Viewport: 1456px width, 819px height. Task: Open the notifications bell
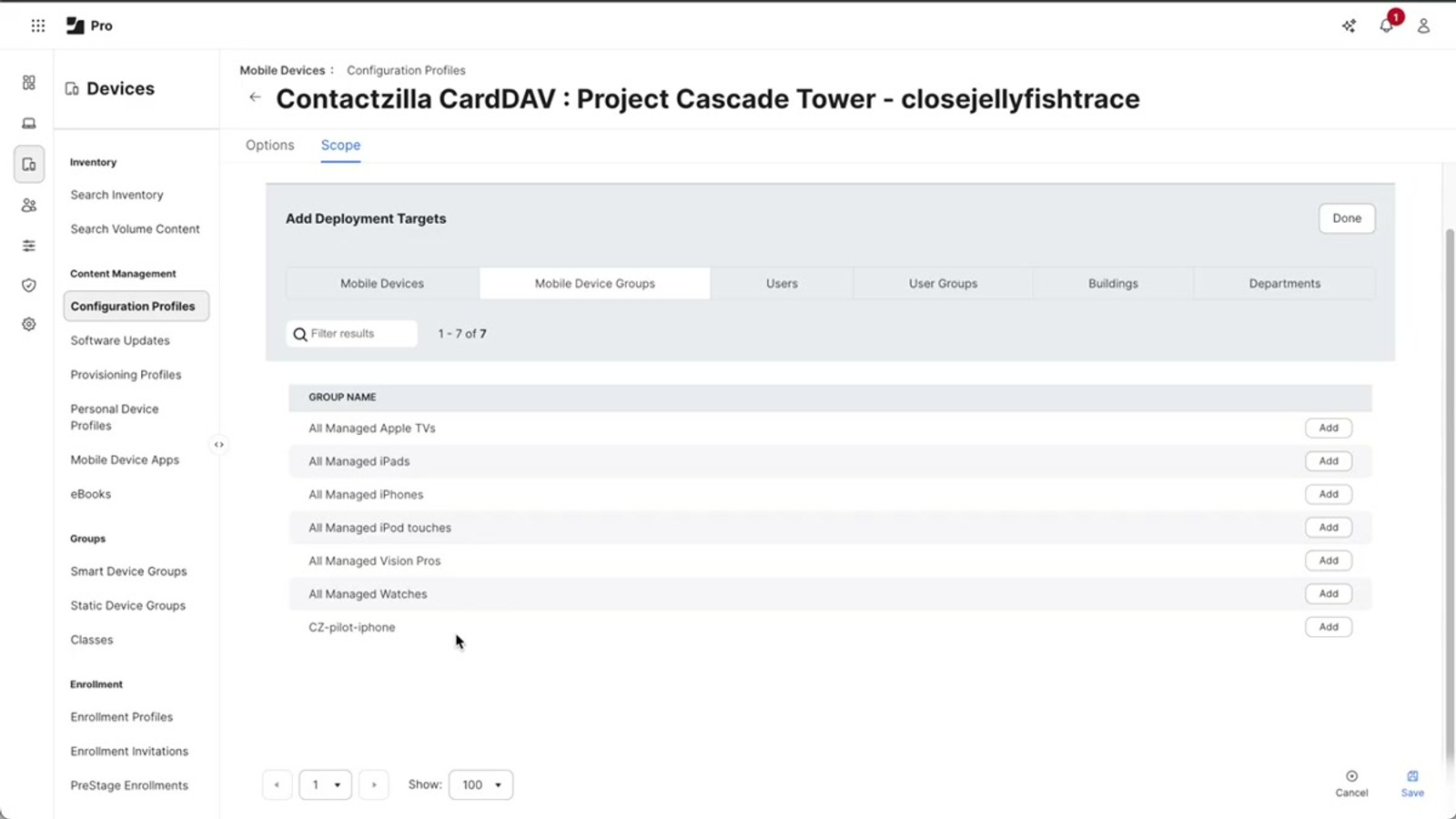[1387, 25]
